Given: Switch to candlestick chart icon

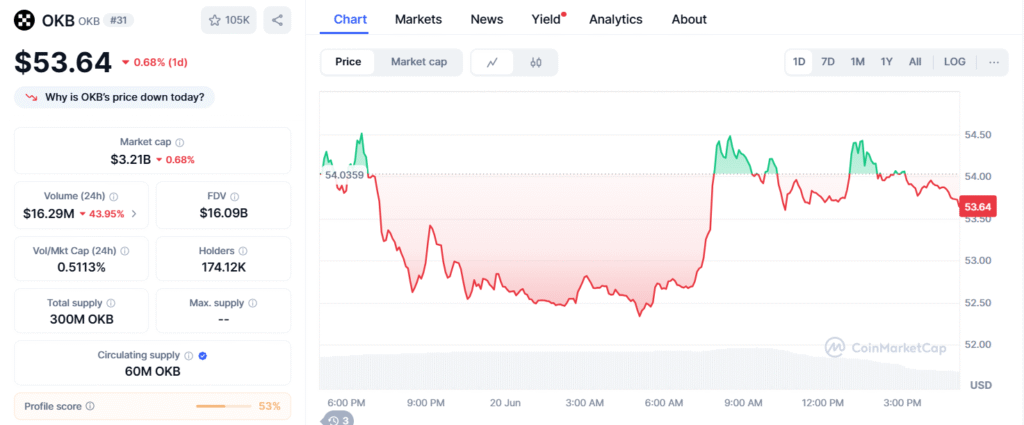Looking at the screenshot, I should 536,62.
